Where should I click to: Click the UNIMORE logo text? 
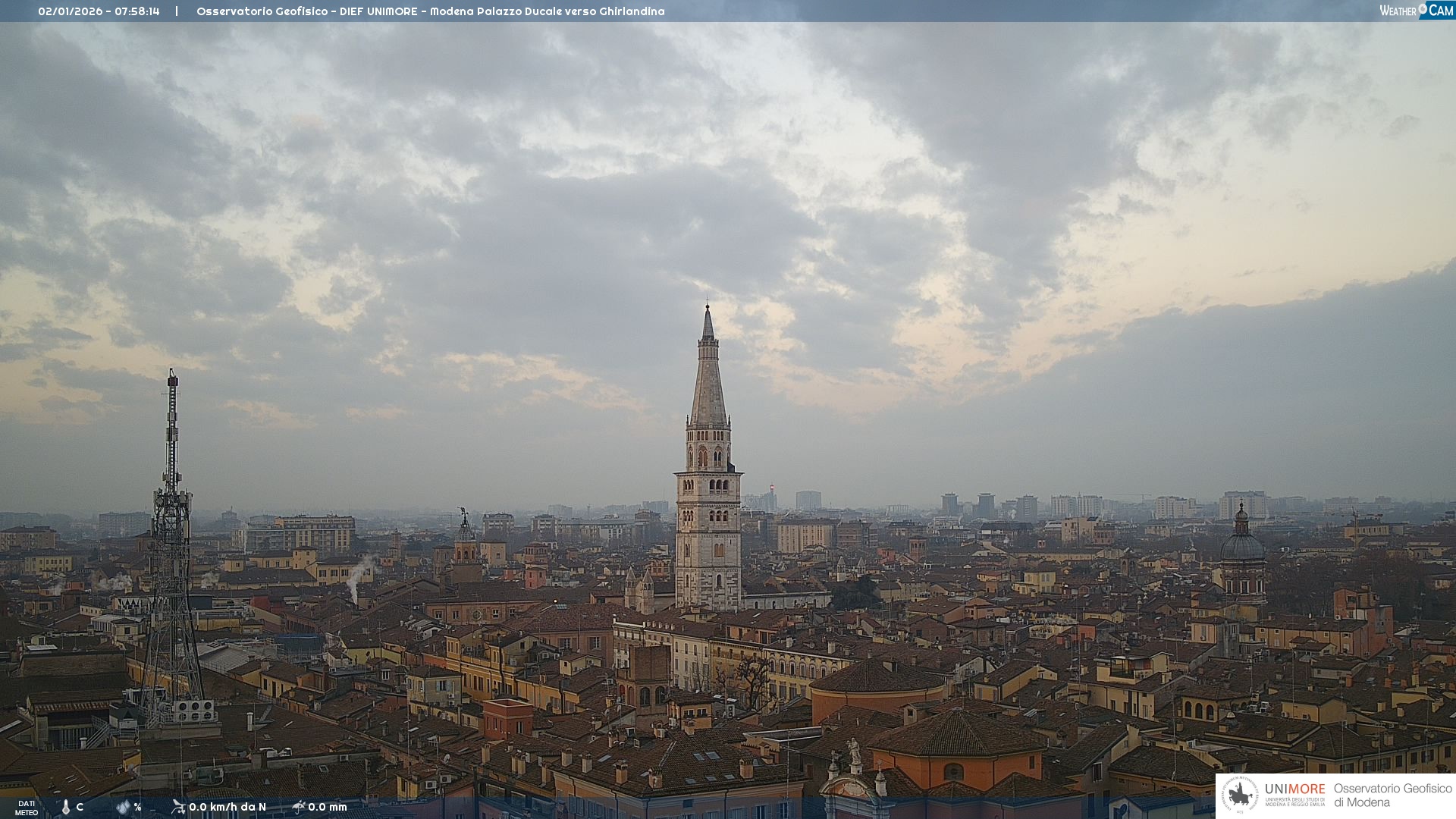pyautogui.click(x=1294, y=789)
